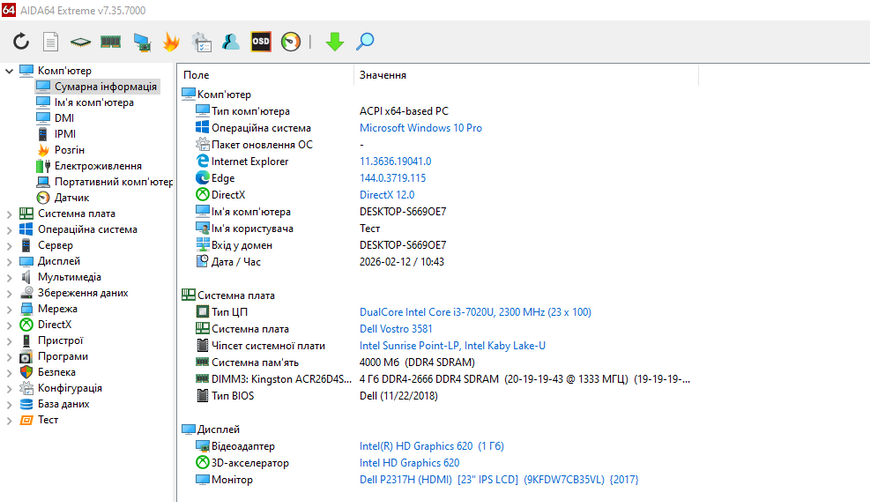Open Dell P2317H (HDMI) monitor link

point(499,480)
